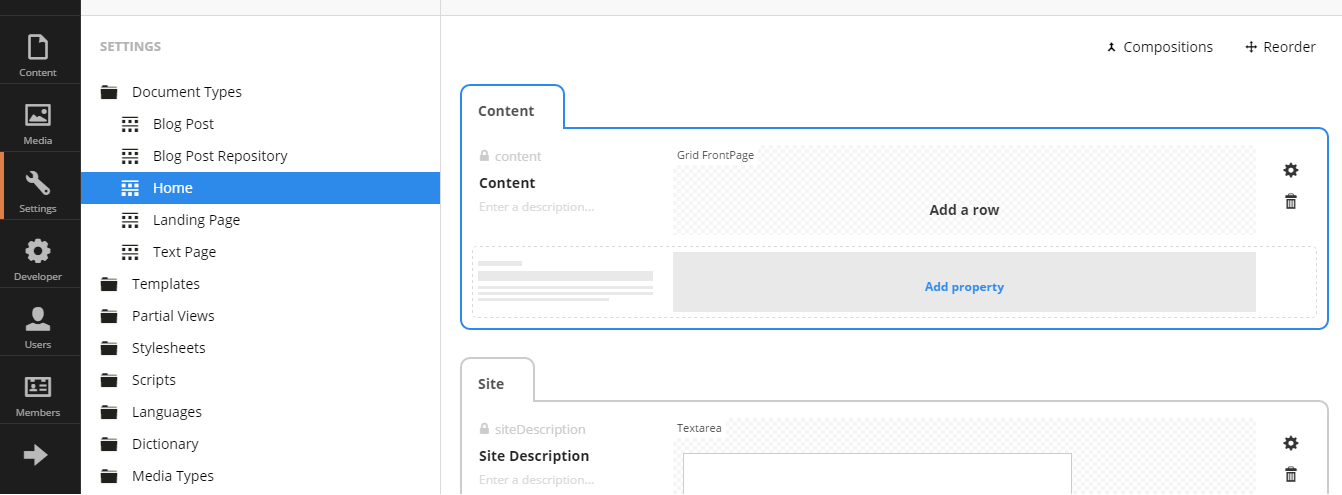Image resolution: width=1342 pixels, height=495 pixels.
Task: Delete the Site Description property
Action: 1291,475
